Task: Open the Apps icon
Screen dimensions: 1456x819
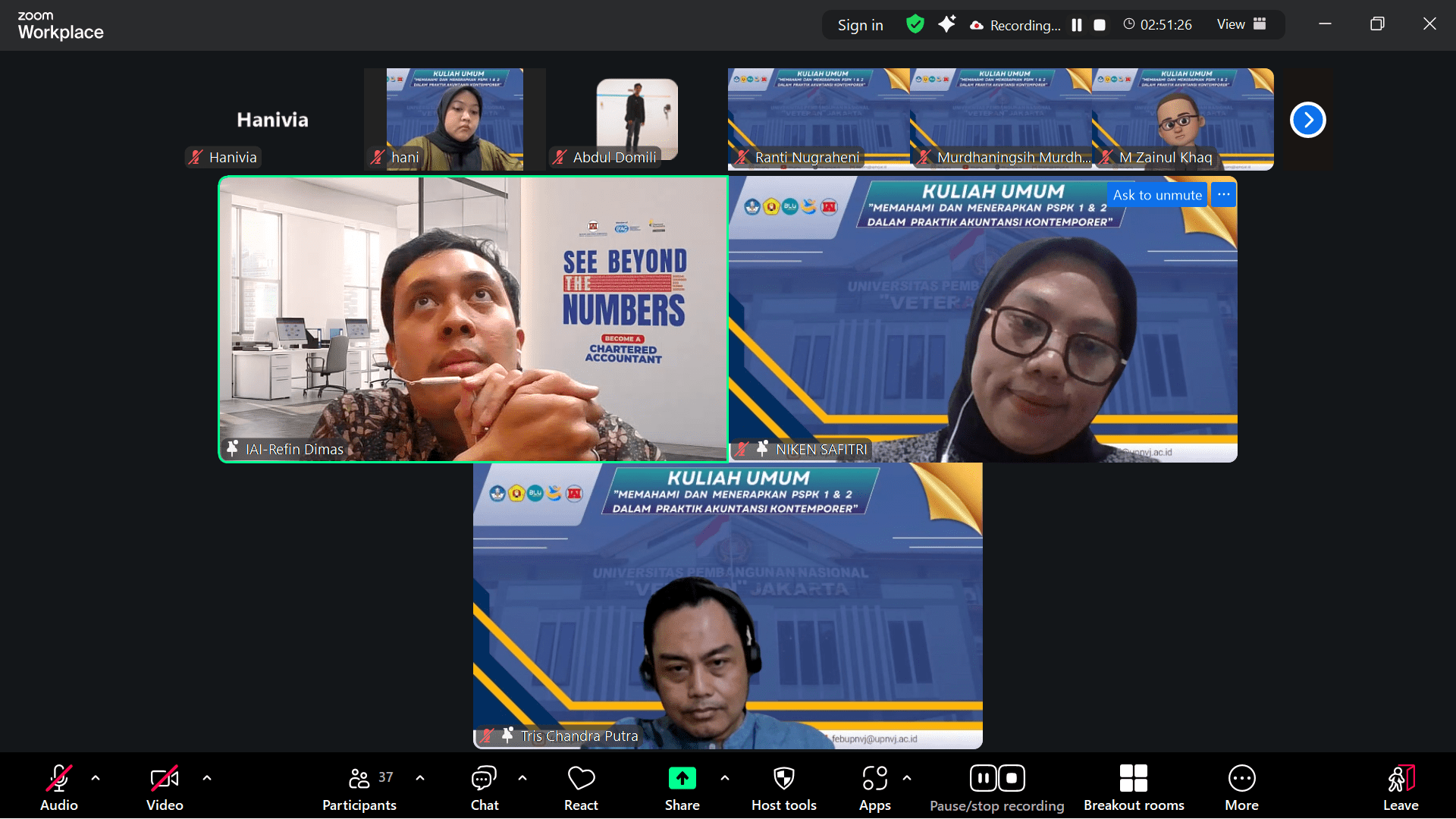Action: point(874,779)
